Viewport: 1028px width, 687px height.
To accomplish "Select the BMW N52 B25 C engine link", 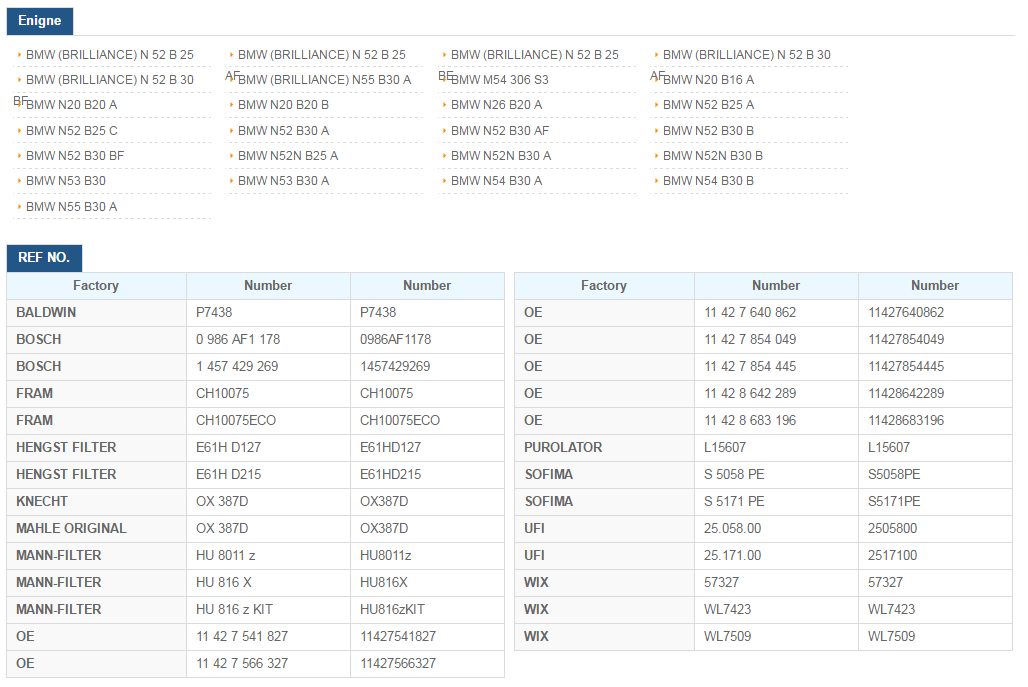I will 72,131.
